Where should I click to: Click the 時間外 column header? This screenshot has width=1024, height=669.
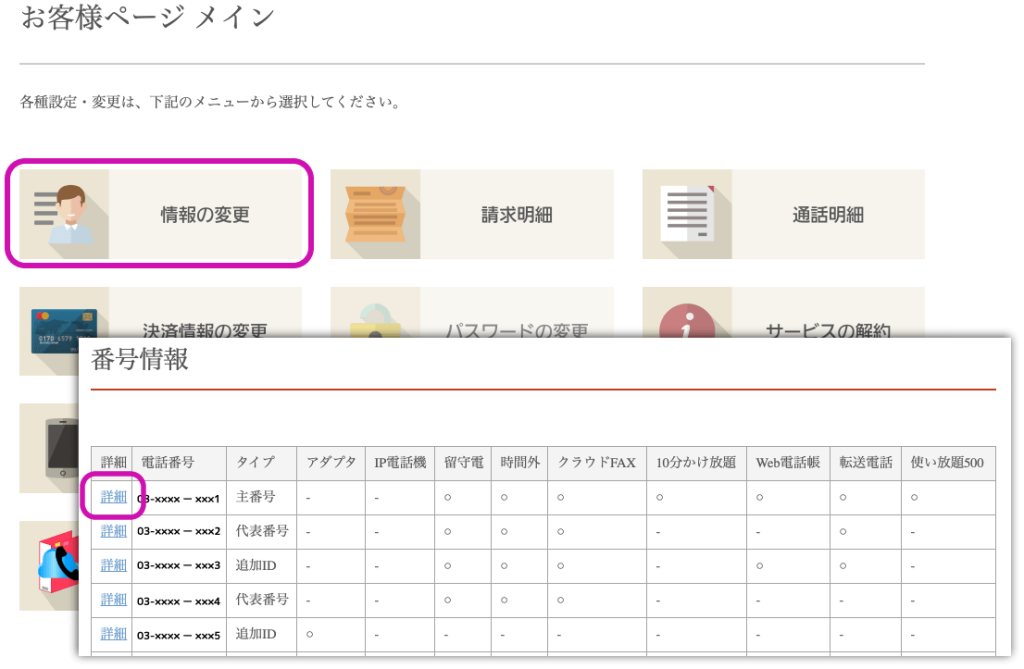[520, 463]
